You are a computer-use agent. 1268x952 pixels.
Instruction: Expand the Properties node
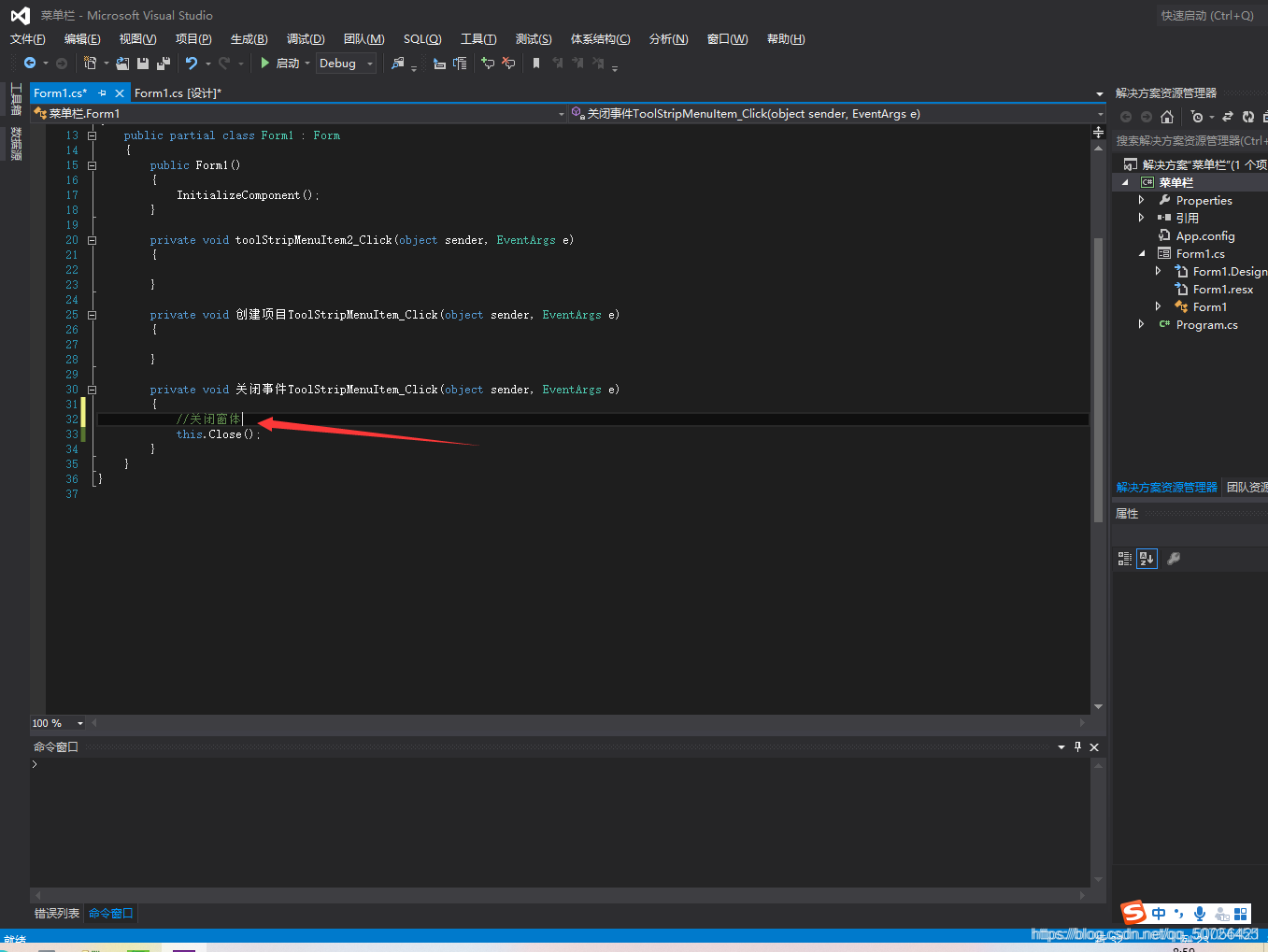(x=1142, y=200)
